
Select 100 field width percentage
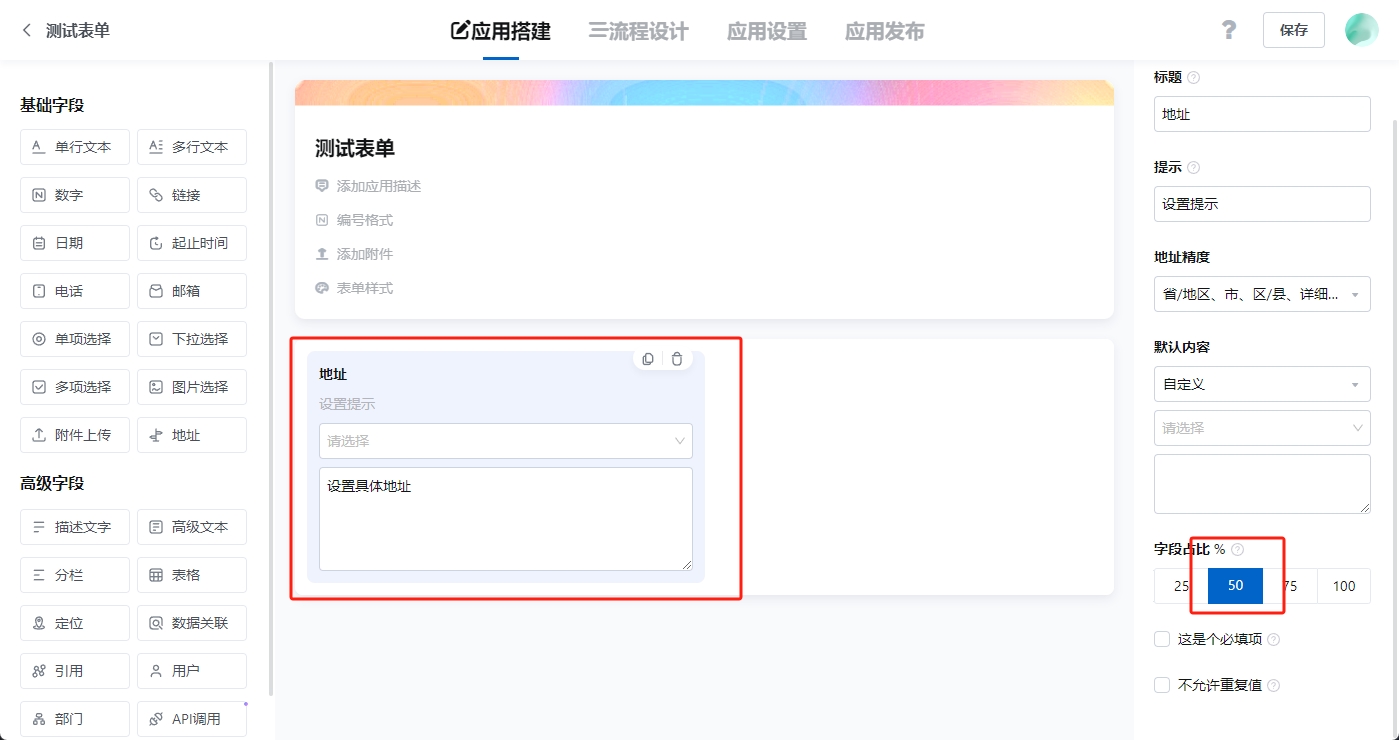(x=1343, y=586)
